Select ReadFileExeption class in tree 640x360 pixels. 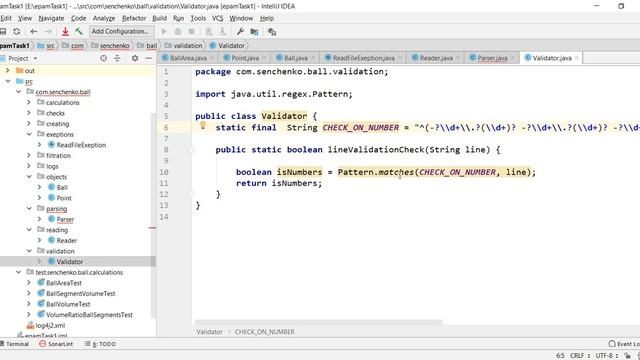tap(81, 145)
